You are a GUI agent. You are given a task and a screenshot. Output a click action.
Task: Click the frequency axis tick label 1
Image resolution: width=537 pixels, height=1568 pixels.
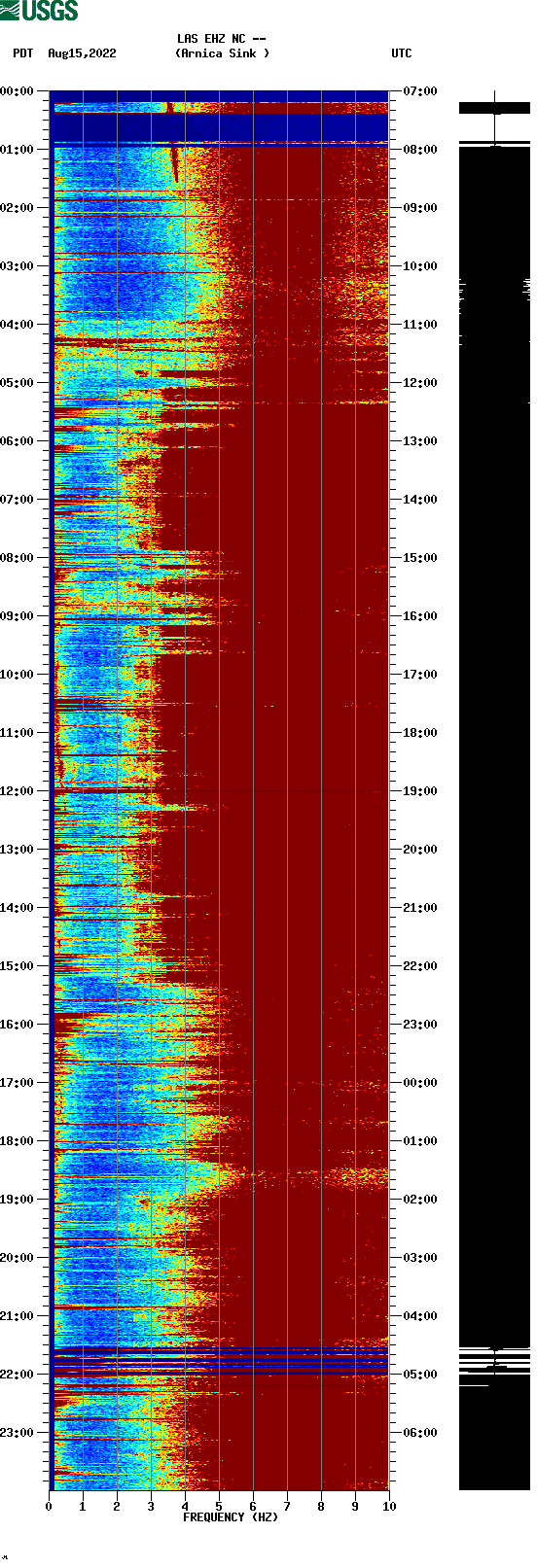83,1507
